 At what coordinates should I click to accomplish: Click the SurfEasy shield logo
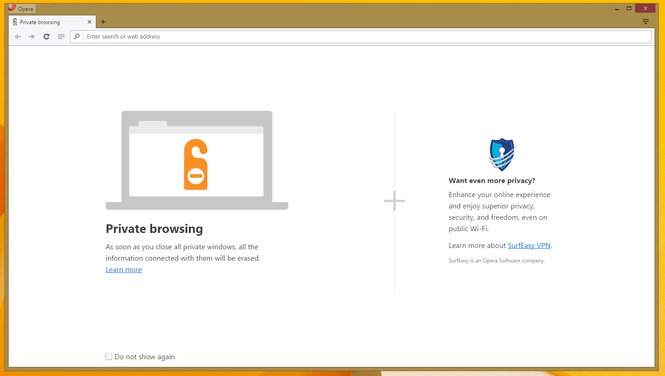tap(502, 154)
